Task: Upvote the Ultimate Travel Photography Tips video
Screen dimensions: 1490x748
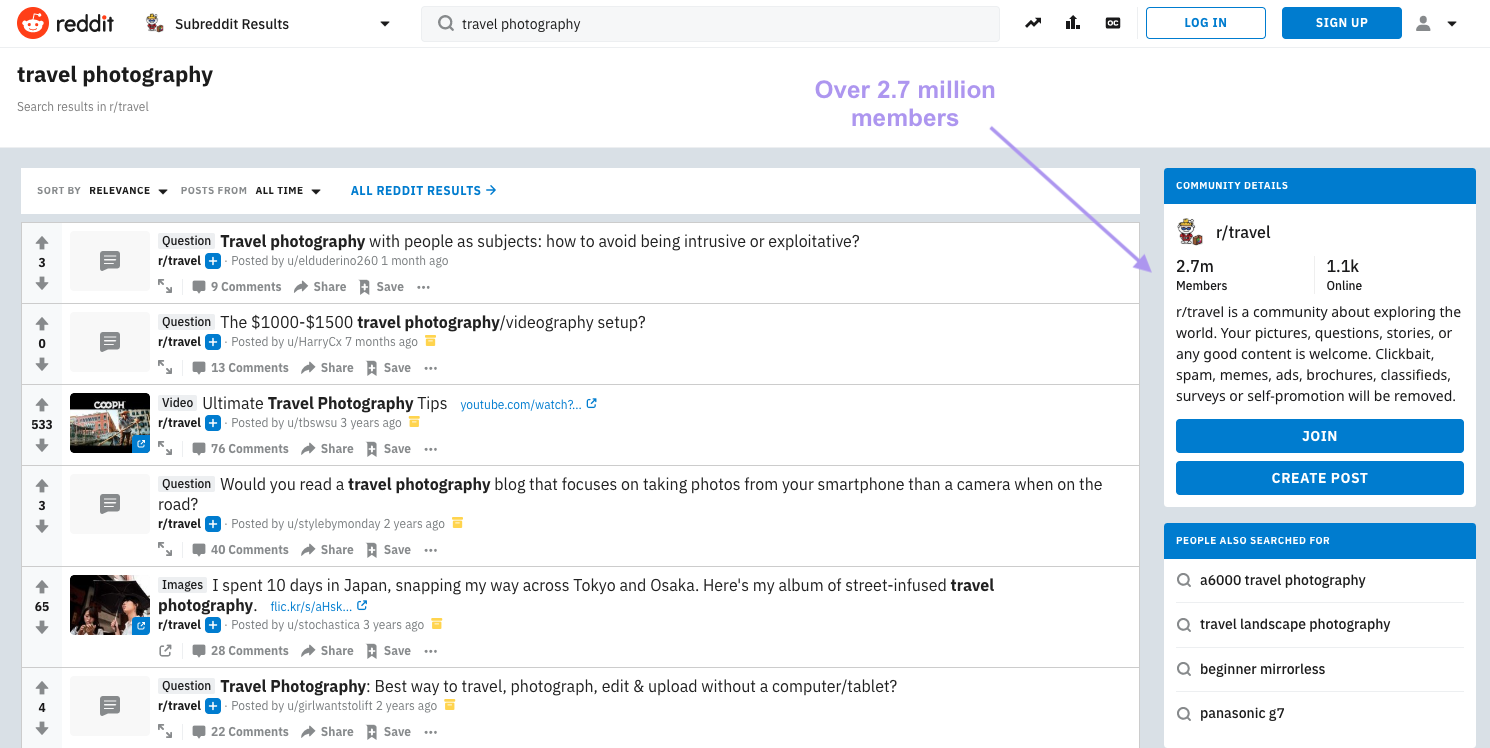Action: [41, 404]
